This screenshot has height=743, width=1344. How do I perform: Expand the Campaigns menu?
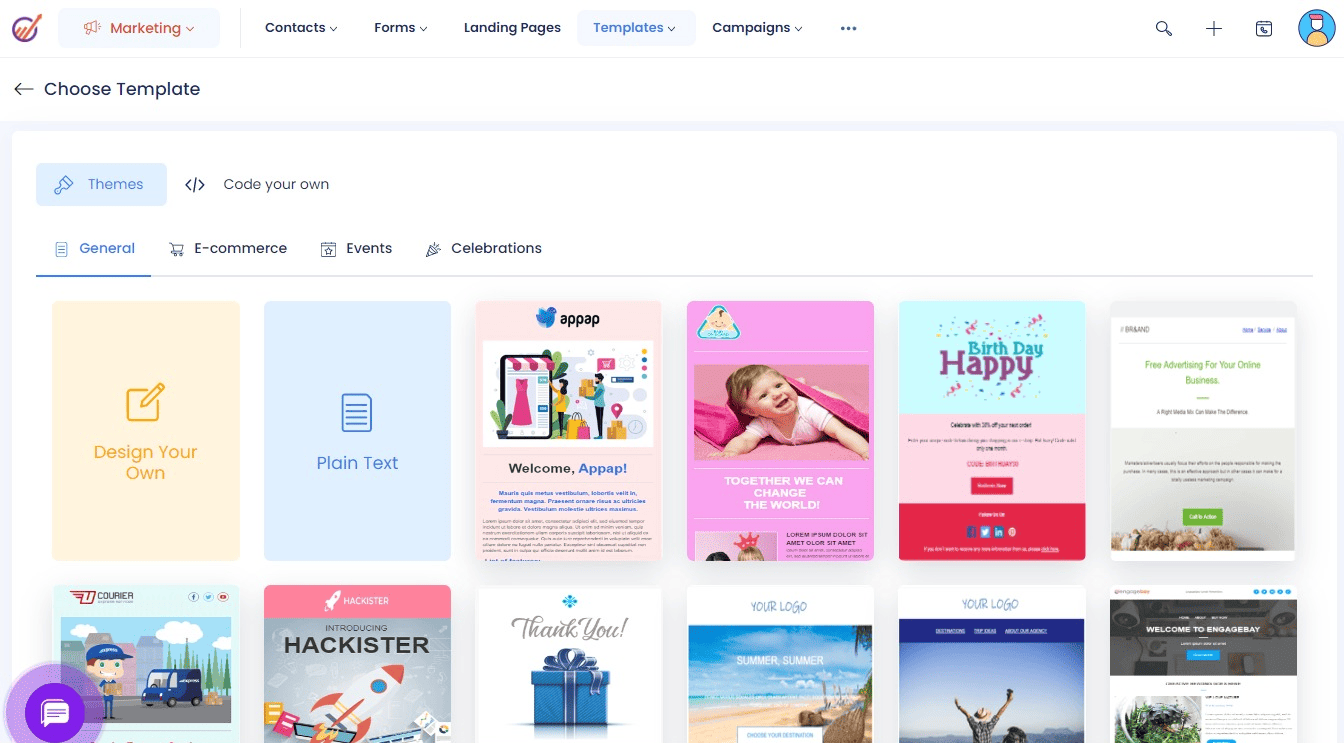[x=757, y=28]
